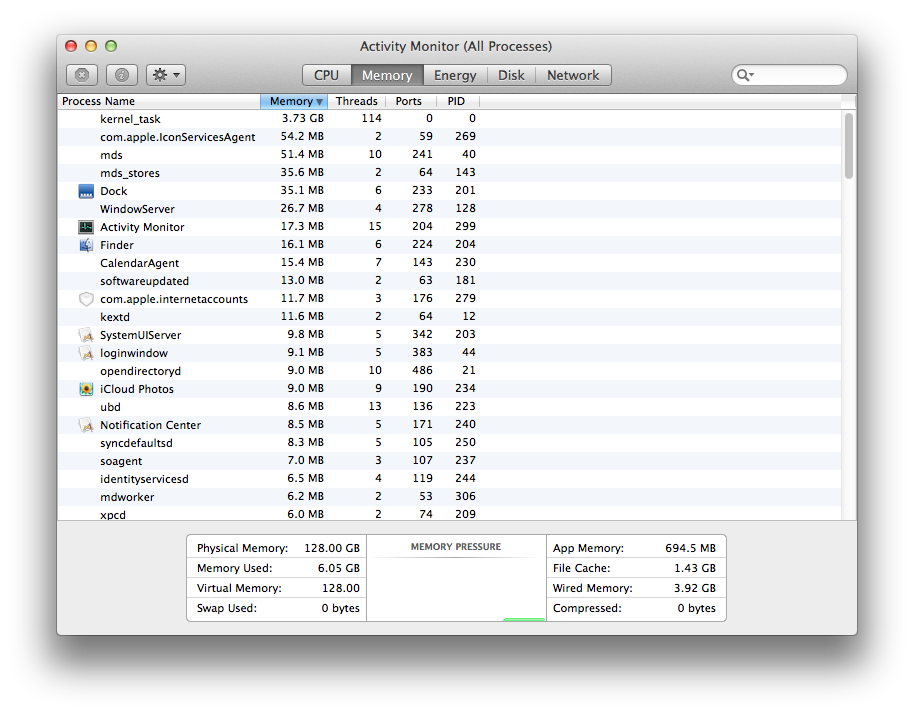Select the identityservicesd process row
The image size is (914, 714).
449,479
